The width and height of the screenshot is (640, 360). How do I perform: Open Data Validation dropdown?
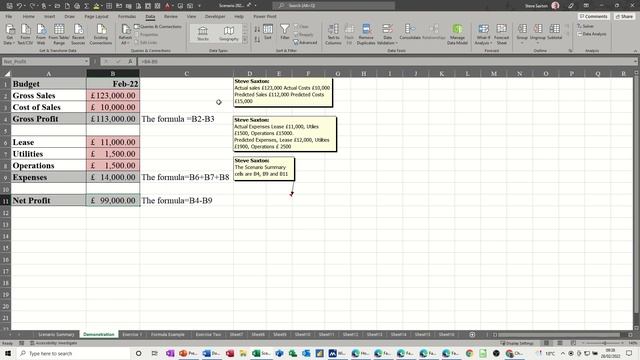[x=387, y=43]
